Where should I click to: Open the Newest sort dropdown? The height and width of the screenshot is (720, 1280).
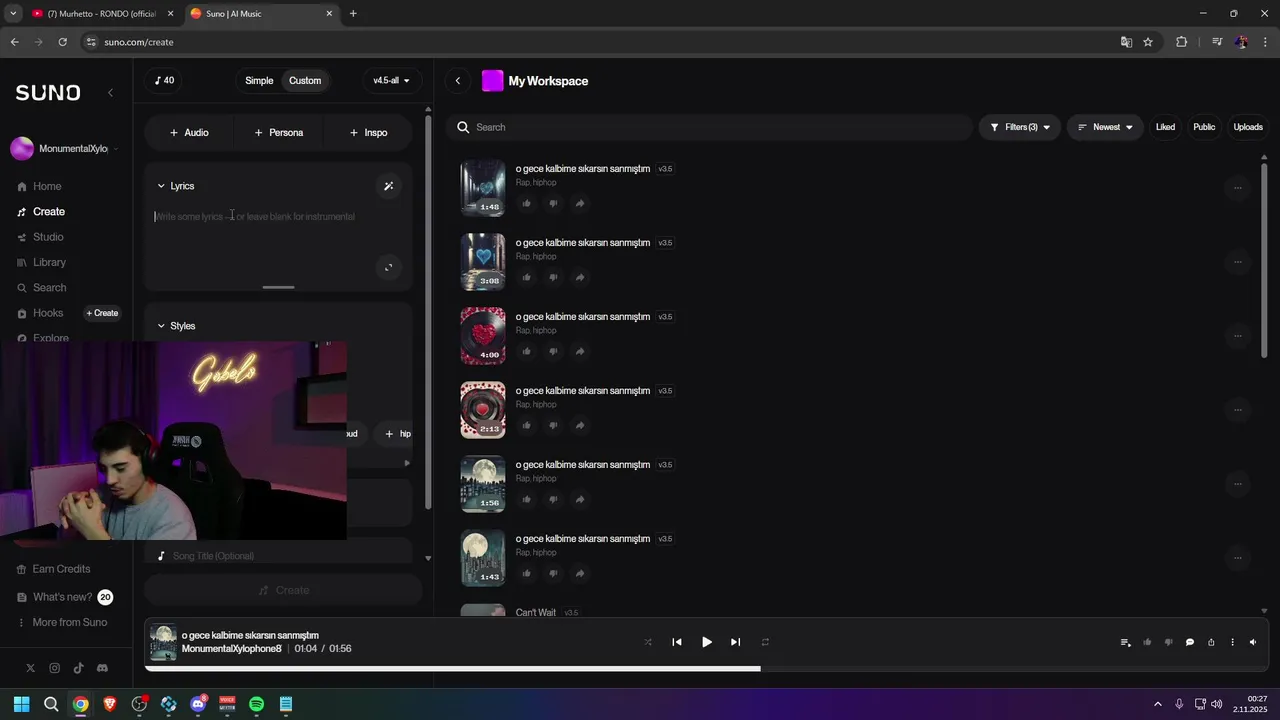1105,127
